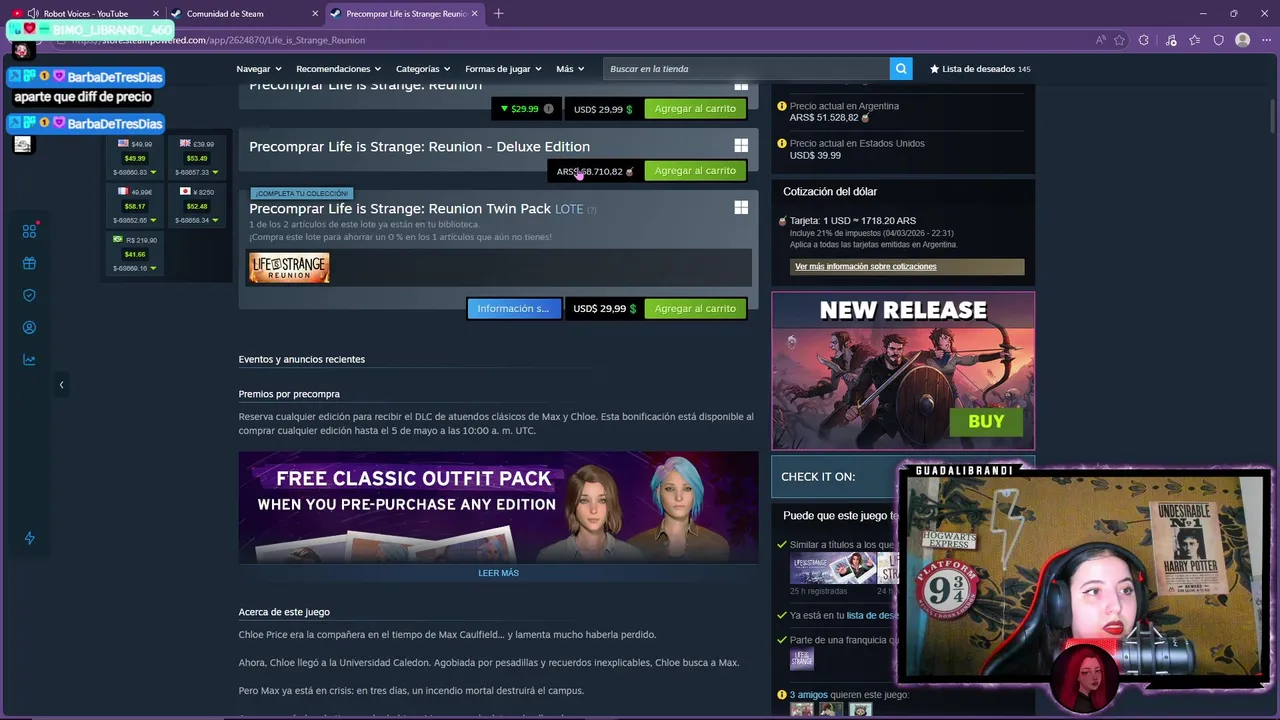
Task: Close the Comunidad de Steam tab
Action: 315,14
